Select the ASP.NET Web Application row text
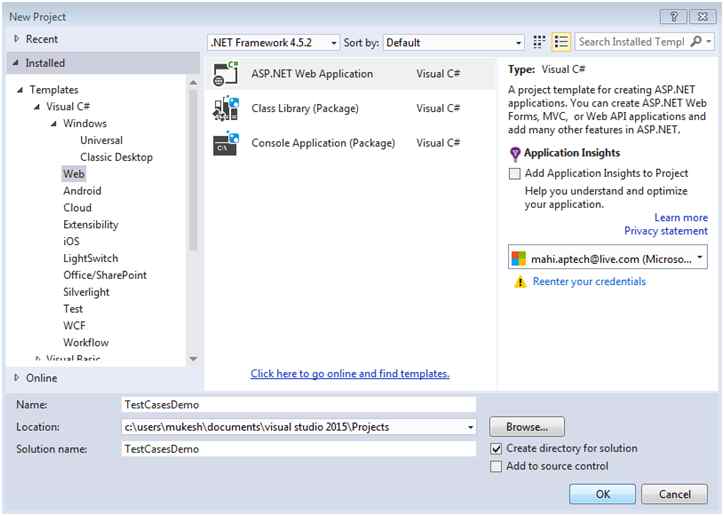 pyautogui.click(x=312, y=74)
